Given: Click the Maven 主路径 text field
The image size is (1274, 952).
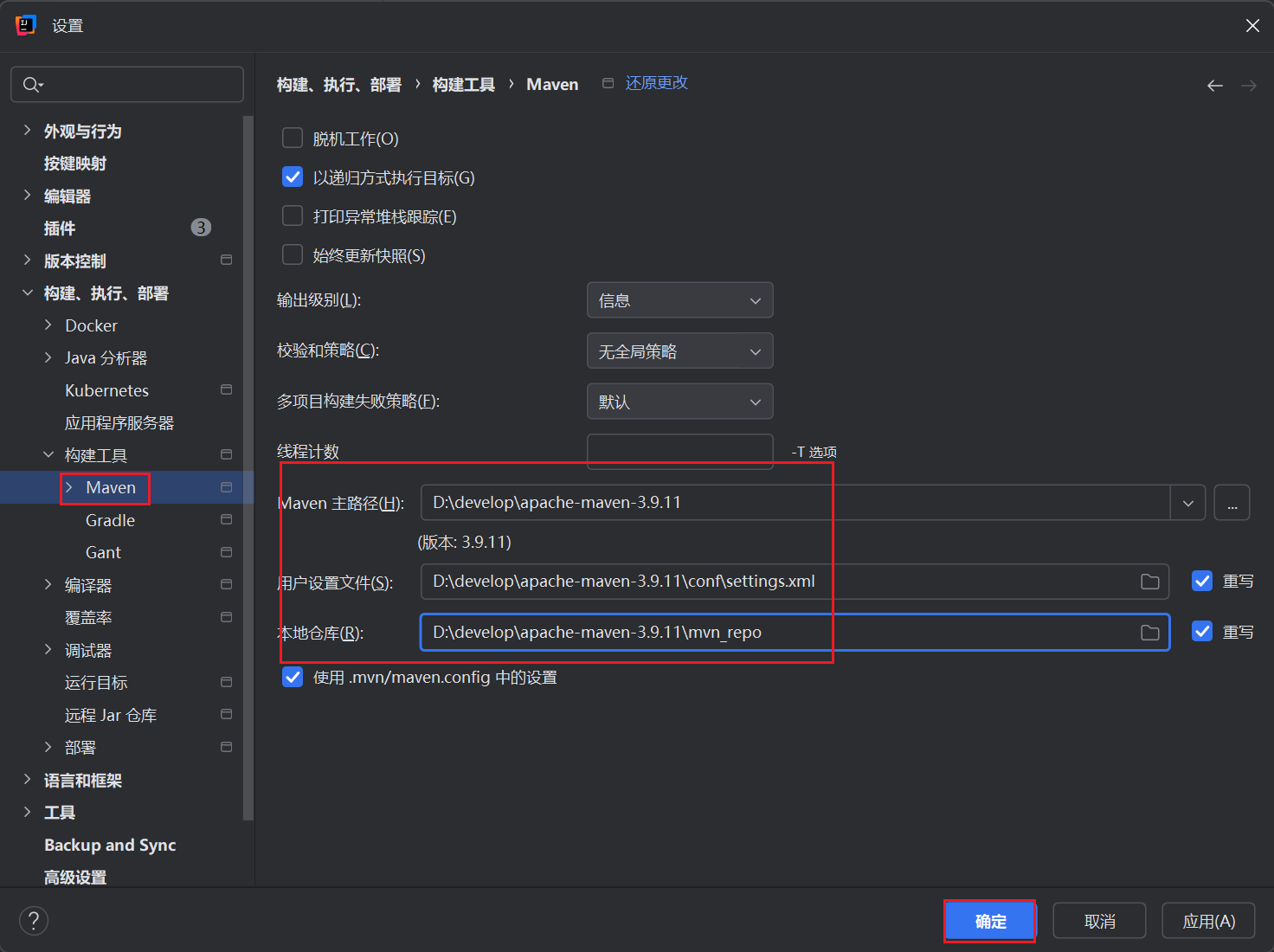Looking at the screenshot, I should [795, 503].
